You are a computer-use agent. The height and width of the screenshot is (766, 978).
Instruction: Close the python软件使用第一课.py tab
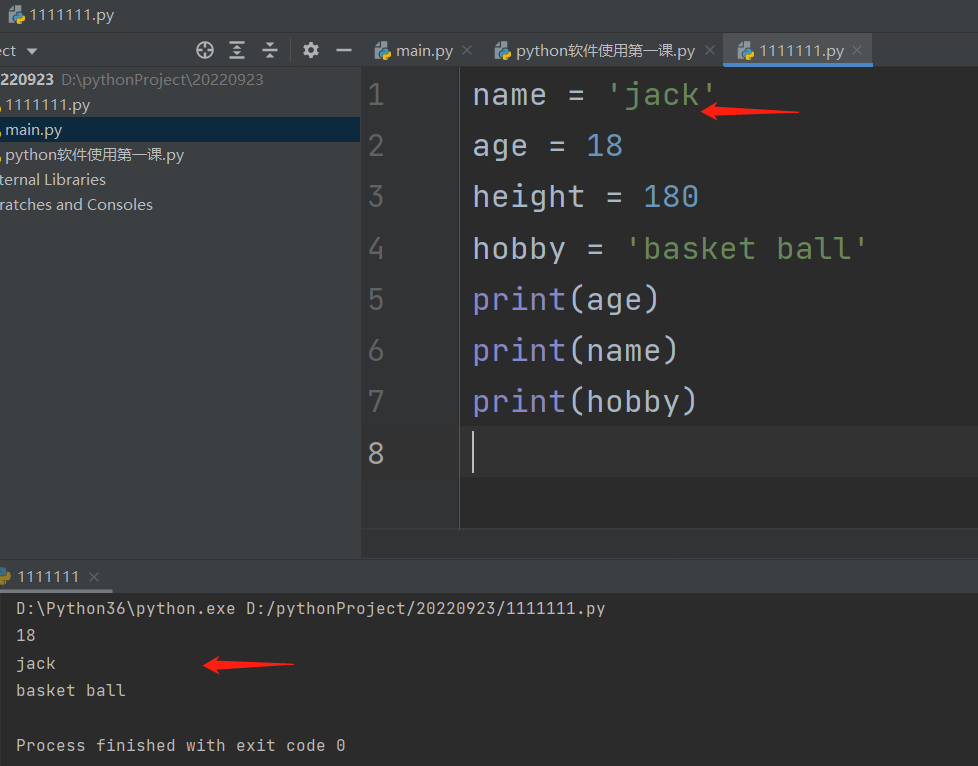[x=710, y=50]
